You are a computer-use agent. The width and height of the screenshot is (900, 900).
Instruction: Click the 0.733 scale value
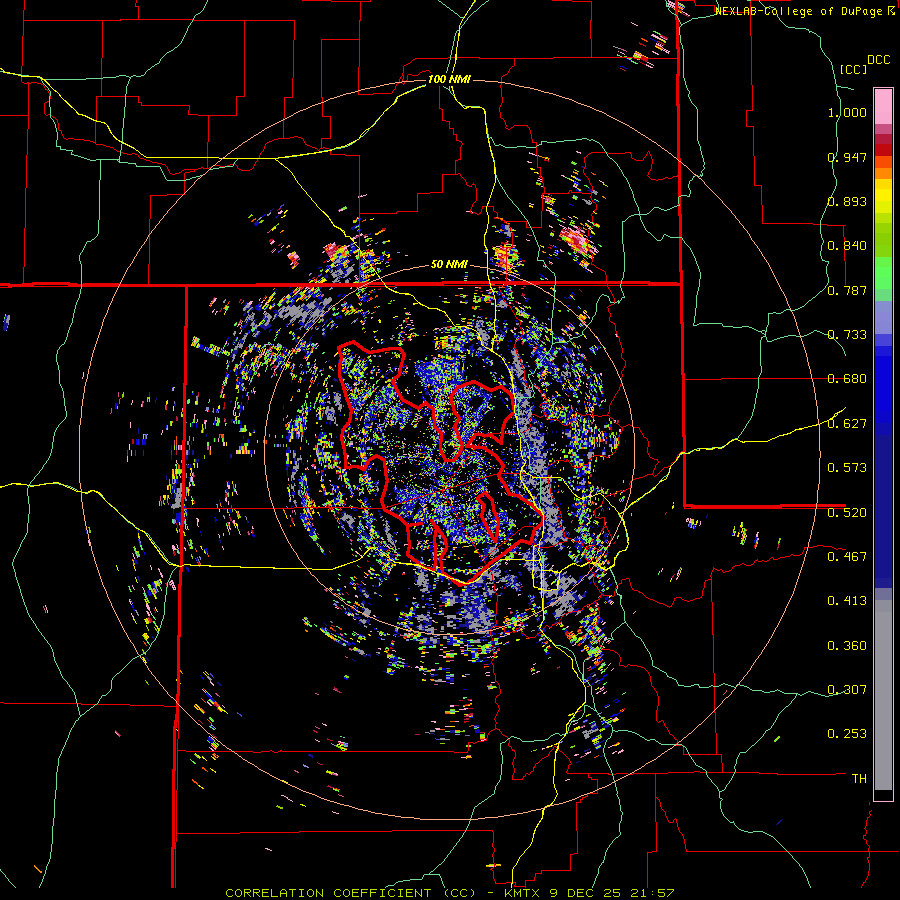847,335
